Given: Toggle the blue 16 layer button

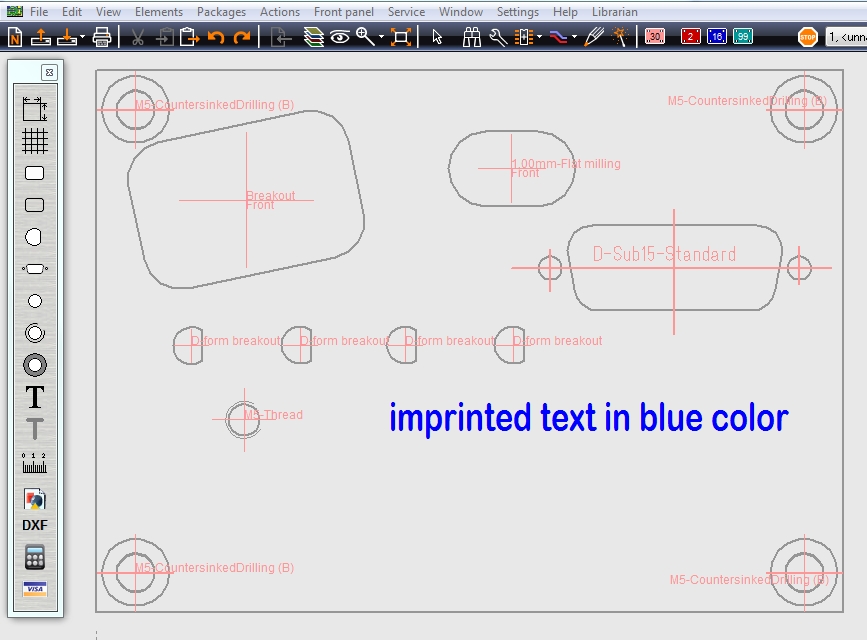Looking at the screenshot, I should click(x=716, y=37).
